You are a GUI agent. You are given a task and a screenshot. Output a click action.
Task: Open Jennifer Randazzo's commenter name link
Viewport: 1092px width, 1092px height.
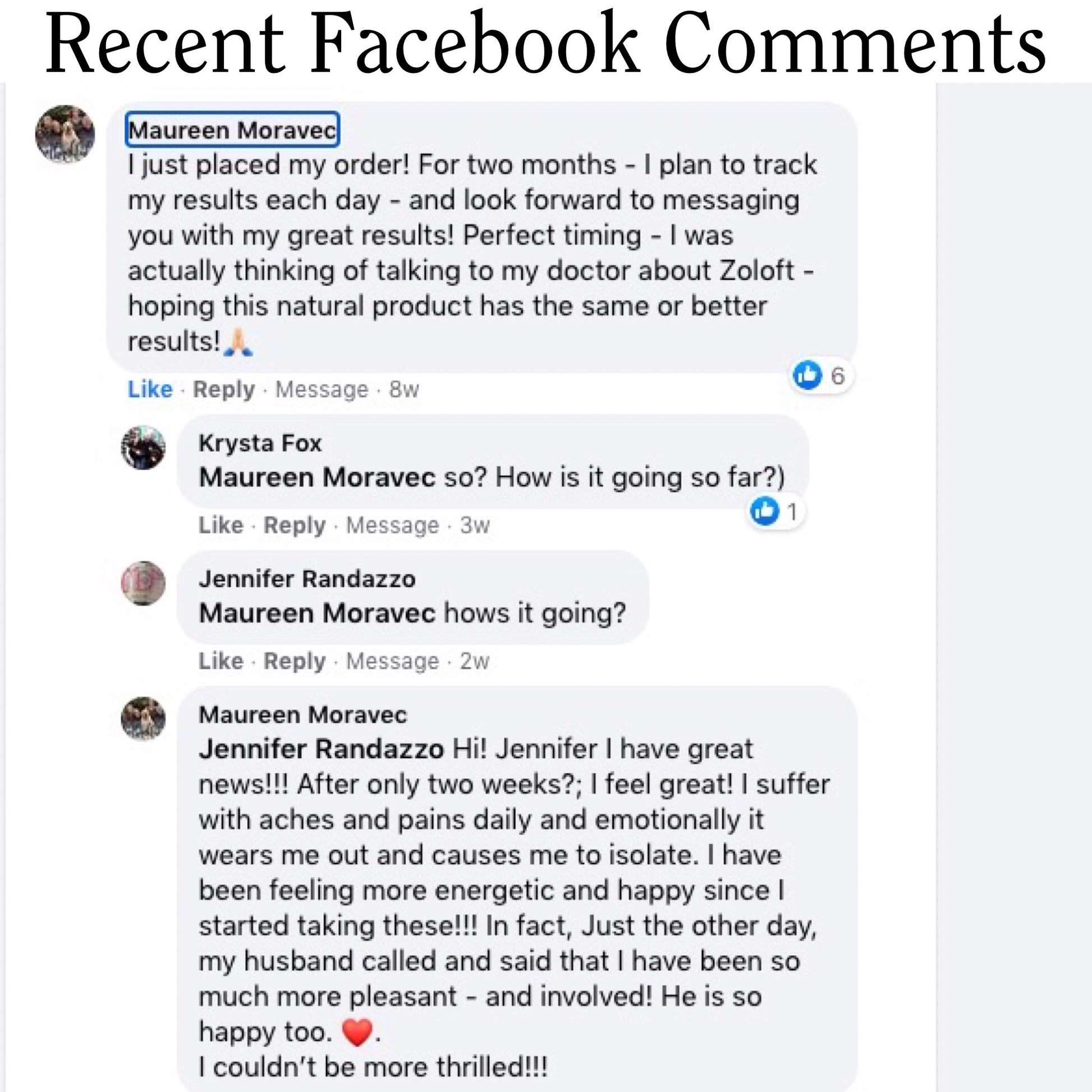307,579
